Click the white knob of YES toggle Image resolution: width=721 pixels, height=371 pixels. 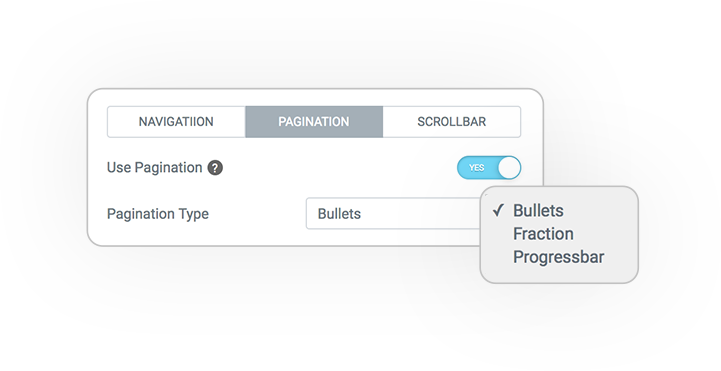click(x=509, y=167)
